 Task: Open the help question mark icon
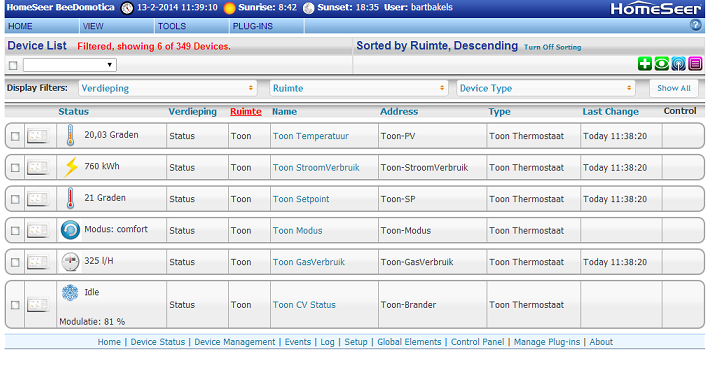pyautogui.click(x=695, y=25)
